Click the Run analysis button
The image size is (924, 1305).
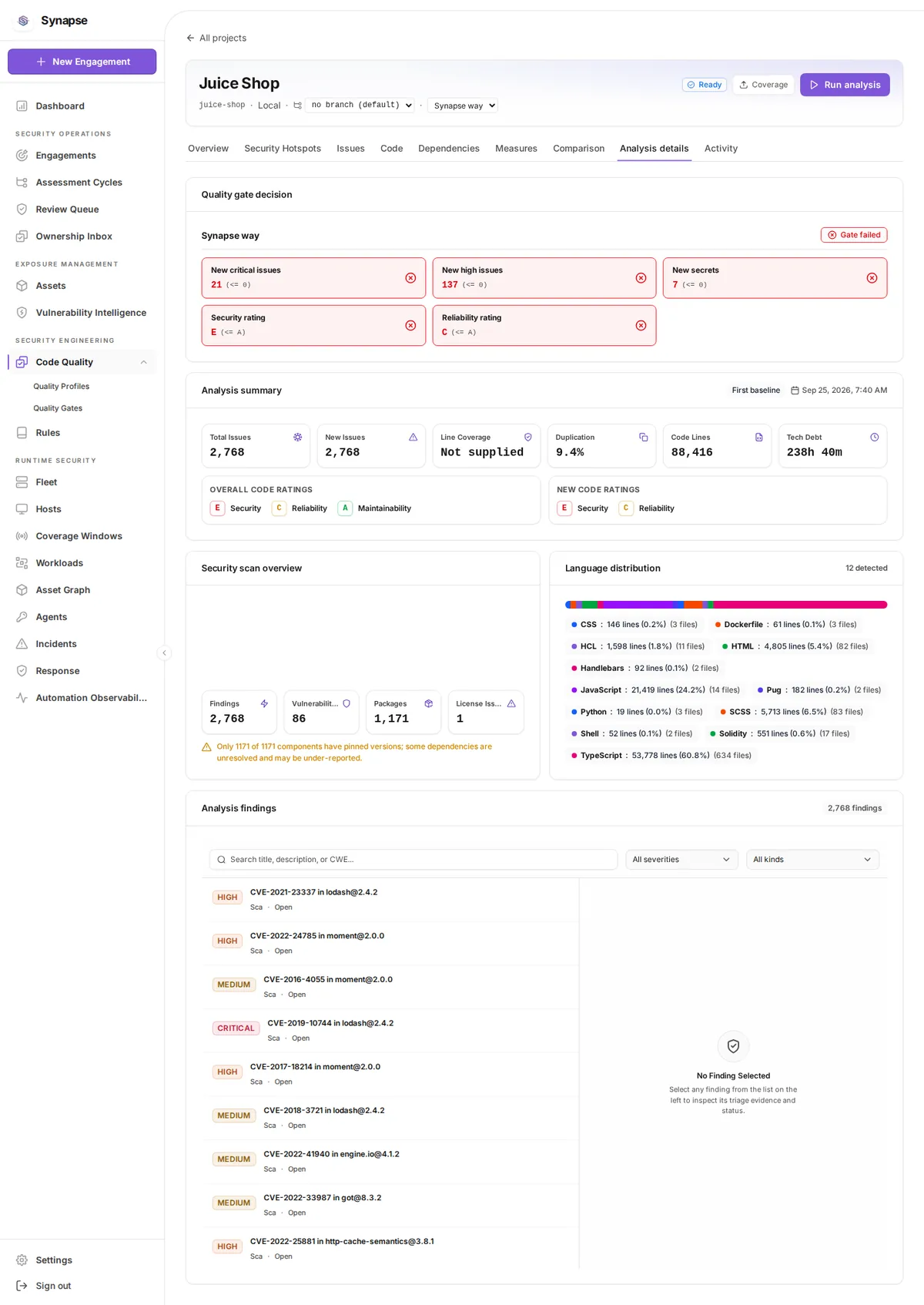[845, 85]
